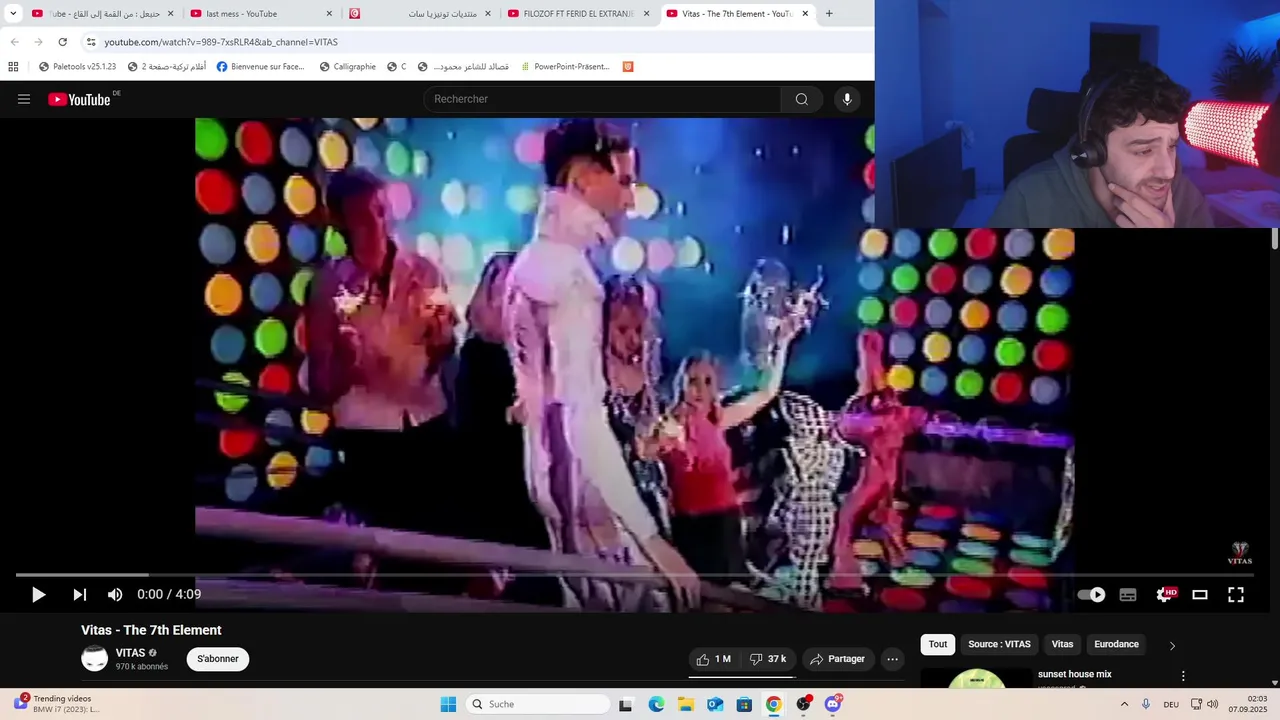Show hidden system tray icons

point(1124,704)
